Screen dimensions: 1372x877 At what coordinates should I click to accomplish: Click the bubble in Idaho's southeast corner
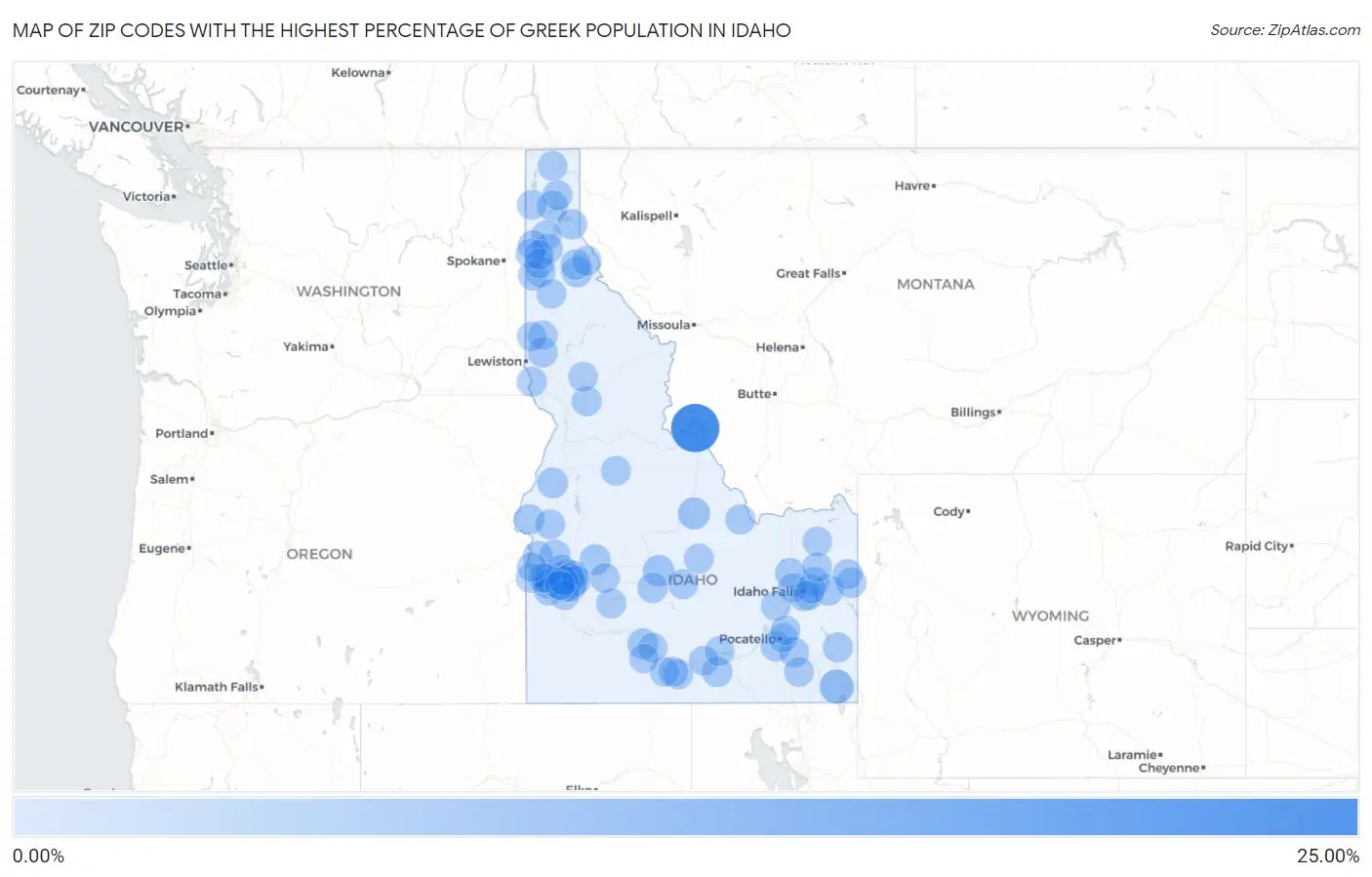pyautogui.click(x=836, y=687)
